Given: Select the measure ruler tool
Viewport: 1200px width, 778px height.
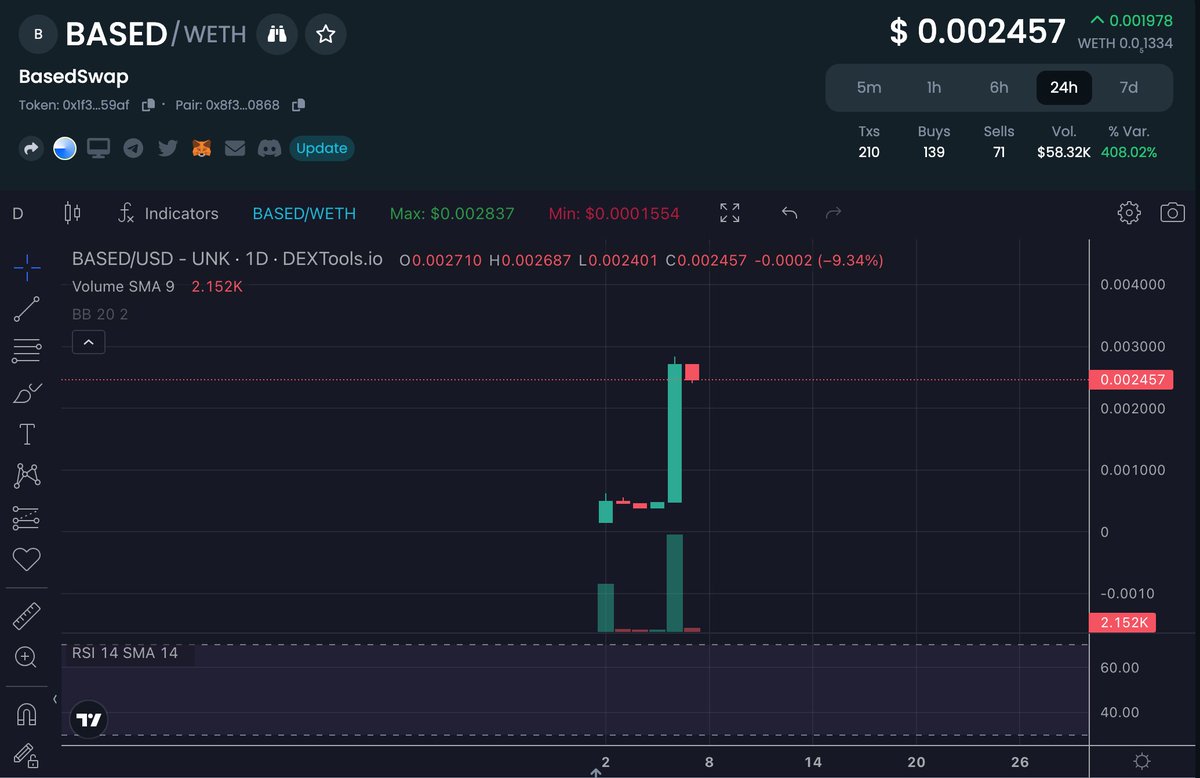Looking at the screenshot, I should (x=27, y=616).
